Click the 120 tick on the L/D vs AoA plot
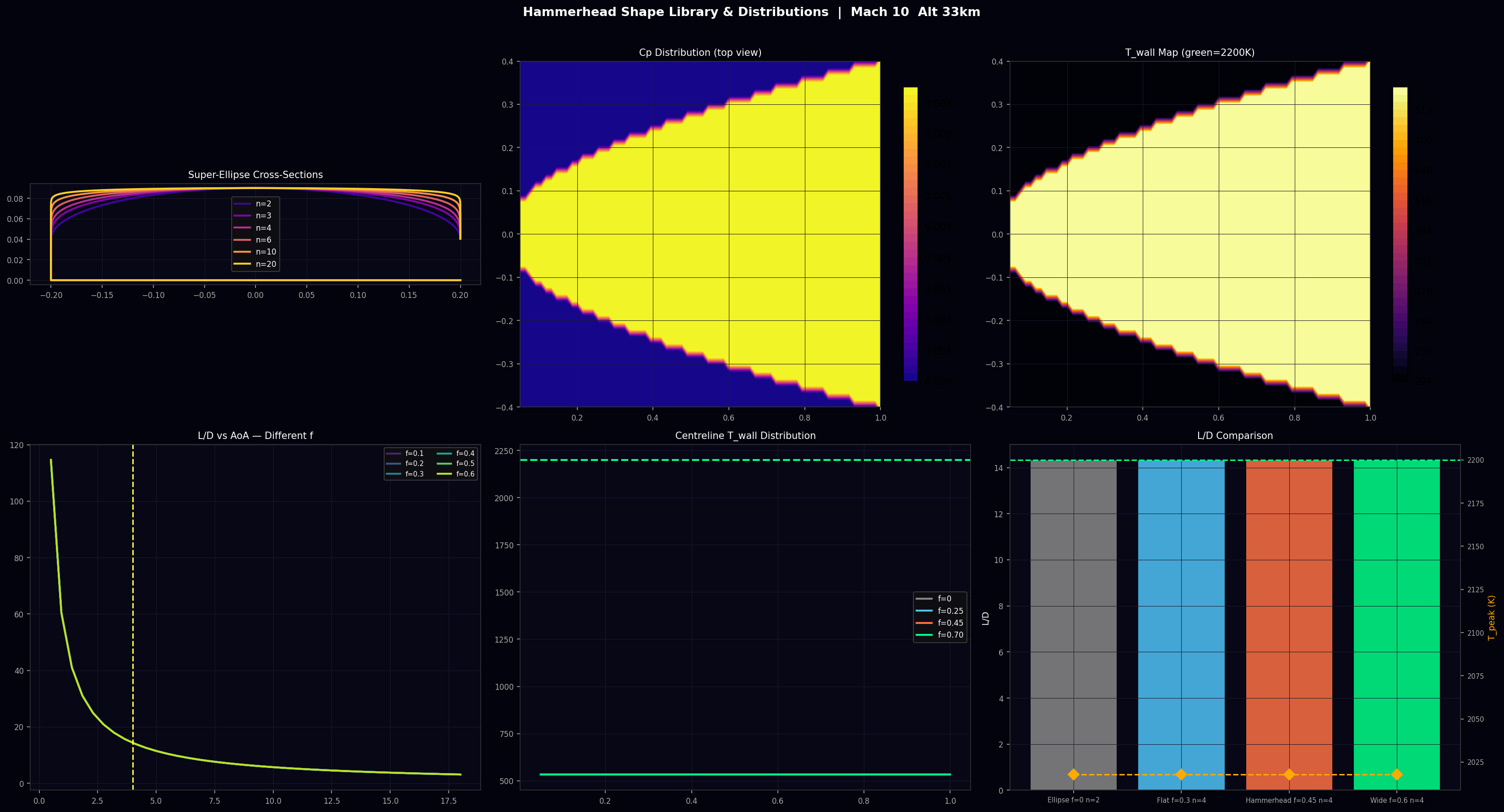 pos(17,445)
